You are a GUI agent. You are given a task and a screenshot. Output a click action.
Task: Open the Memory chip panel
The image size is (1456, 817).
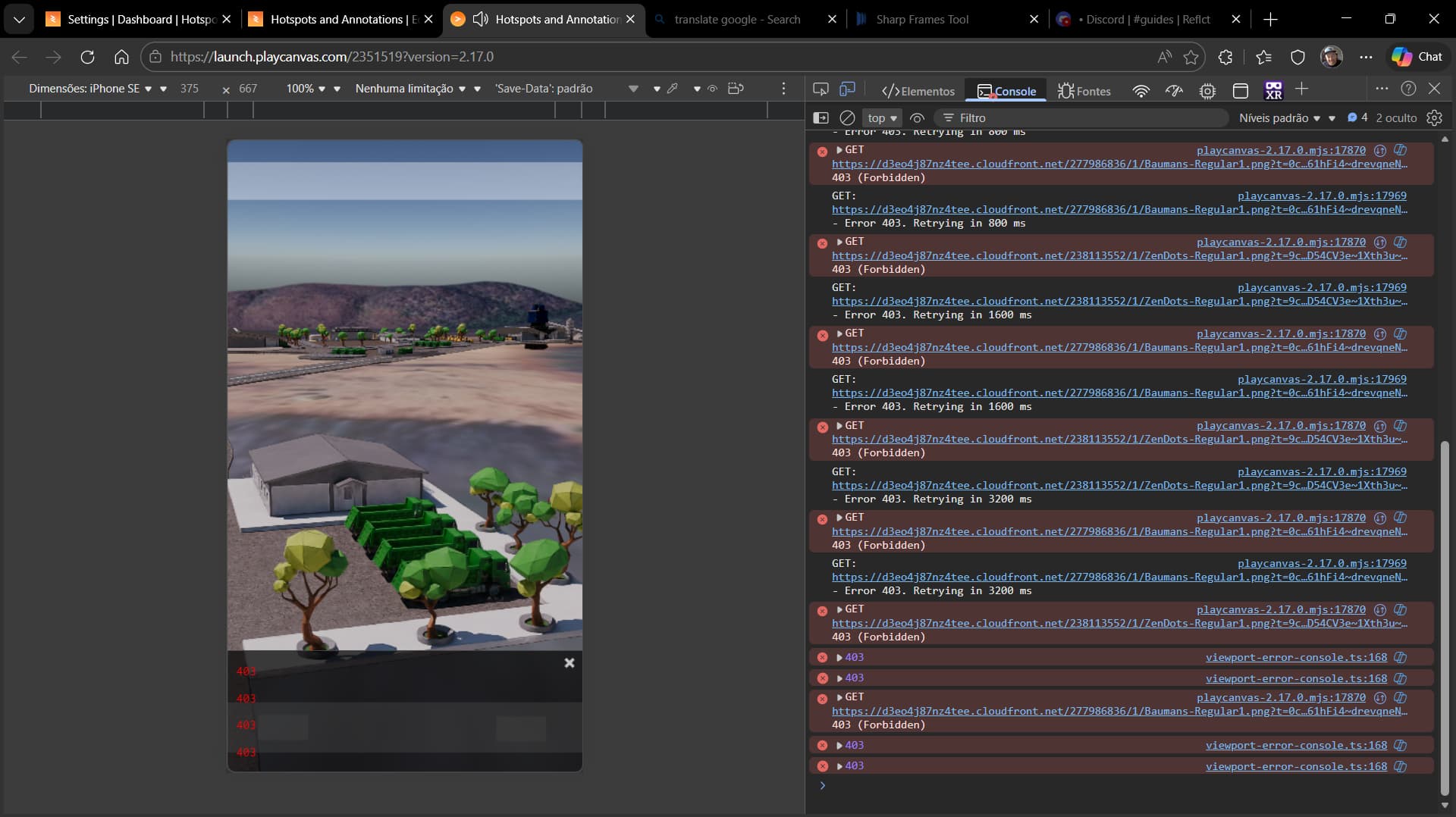[x=1207, y=91]
